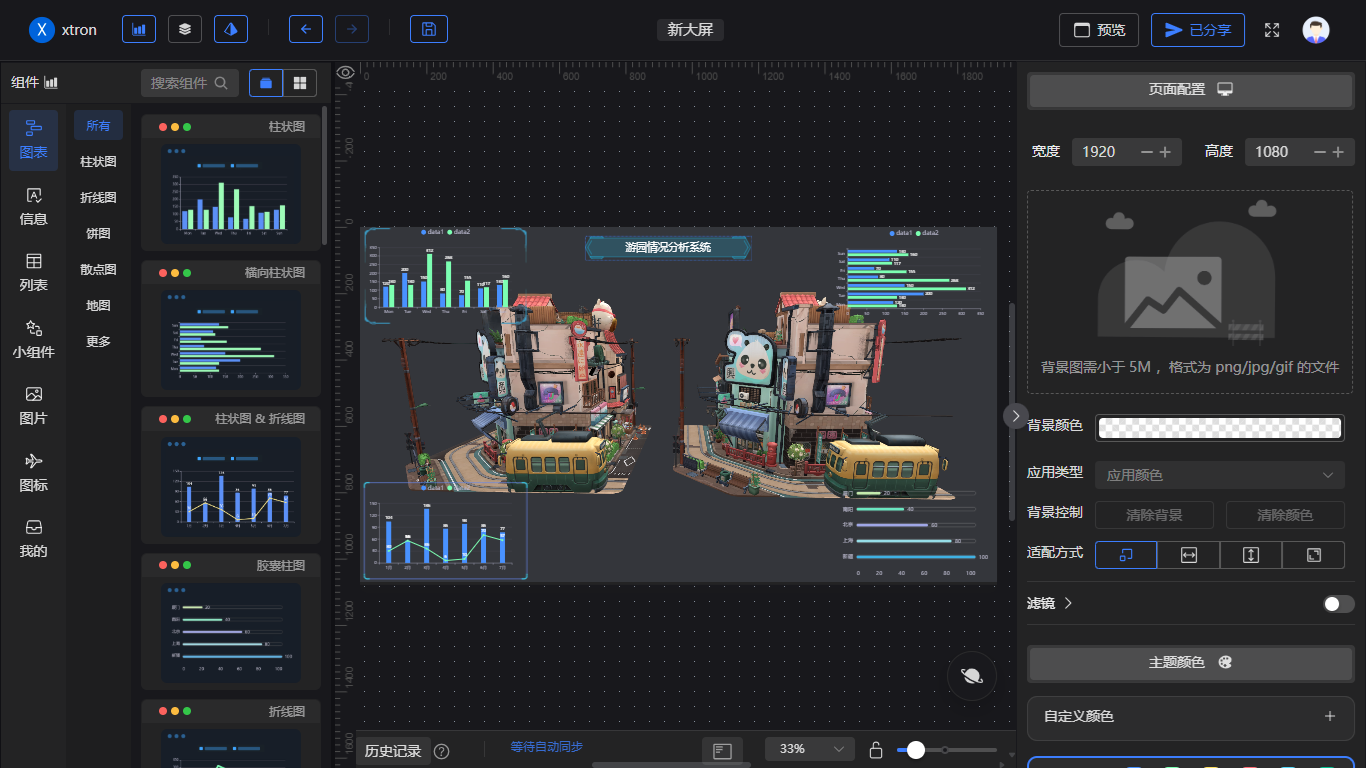Switch to single-column list view icon

(x=266, y=83)
